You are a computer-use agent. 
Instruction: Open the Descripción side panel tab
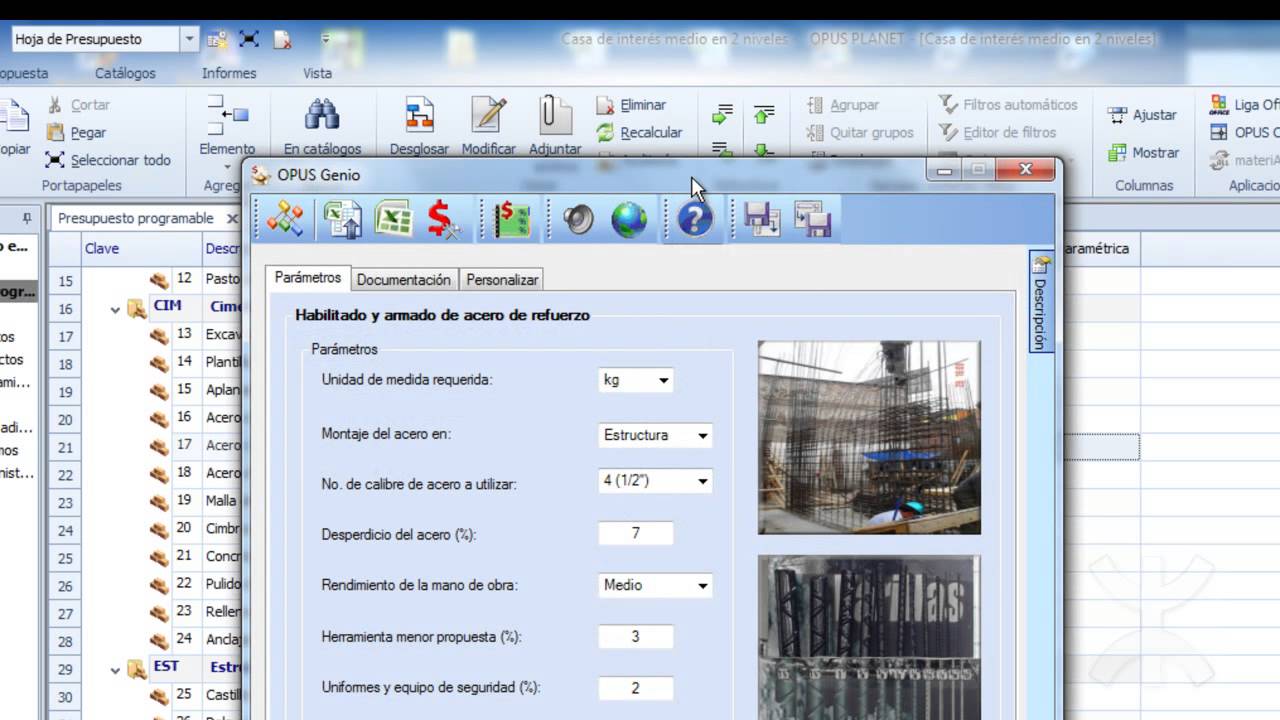click(x=1041, y=302)
